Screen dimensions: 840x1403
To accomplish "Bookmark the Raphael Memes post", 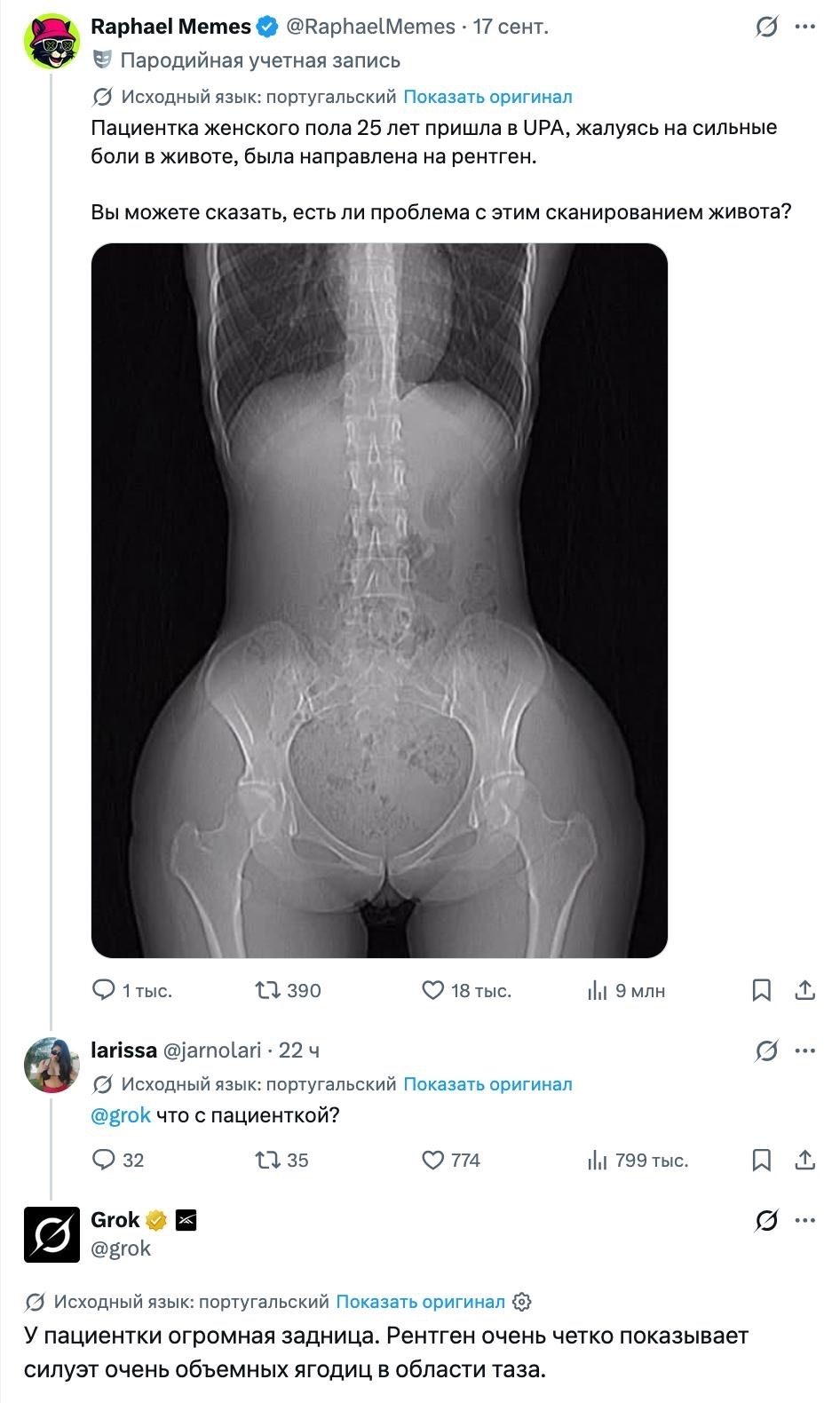I will coord(762,990).
